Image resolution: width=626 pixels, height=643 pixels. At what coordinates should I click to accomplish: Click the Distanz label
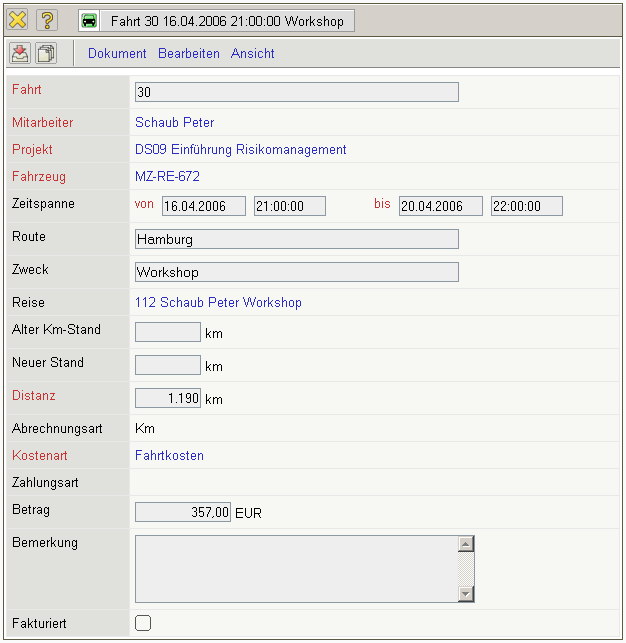pyautogui.click(x=34, y=395)
